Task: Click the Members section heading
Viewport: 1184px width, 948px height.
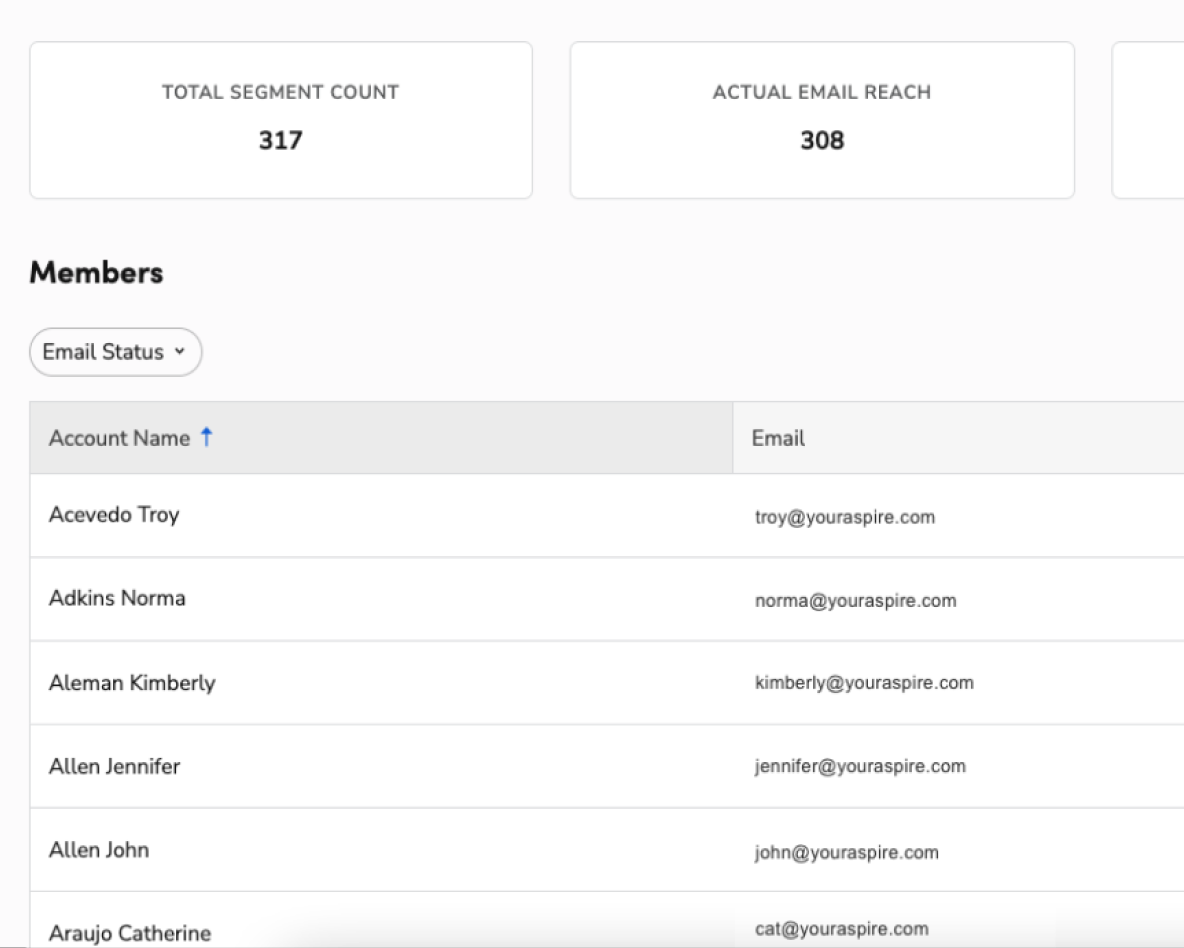Action: (x=96, y=272)
